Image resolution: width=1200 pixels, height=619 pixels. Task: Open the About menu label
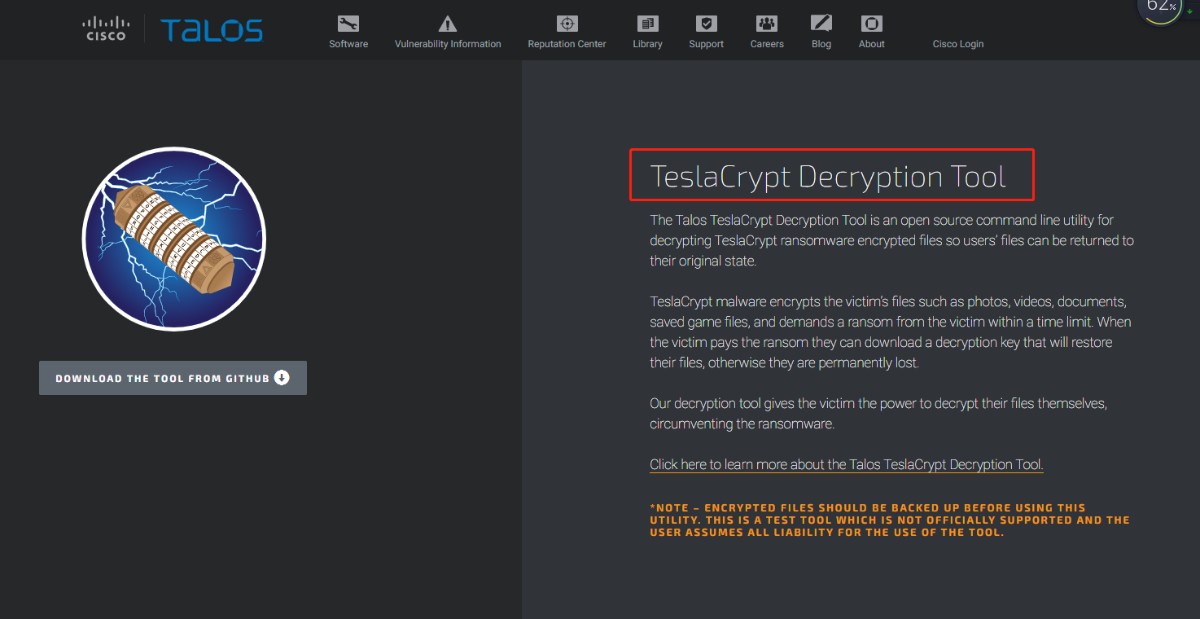pyautogui.click(x=871, y=44)
